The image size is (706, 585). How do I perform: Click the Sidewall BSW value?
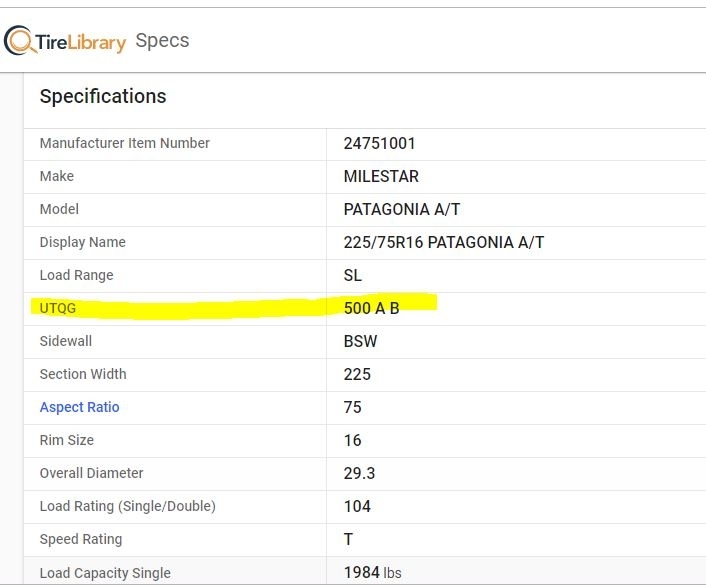point(359,341)
